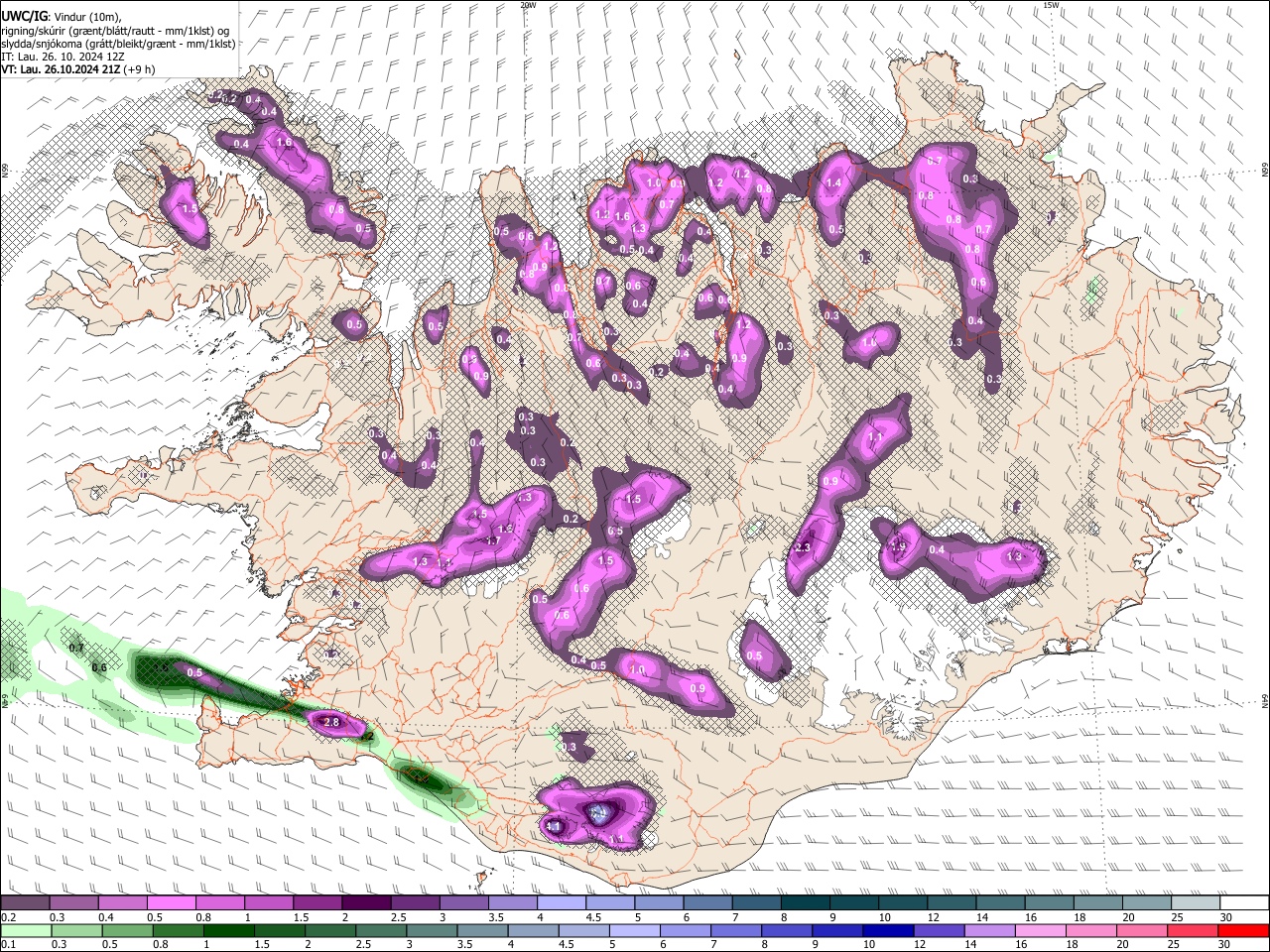
Task: Click the '2.8' value on the Reykjanes peninsula
Action: (332, 723)
